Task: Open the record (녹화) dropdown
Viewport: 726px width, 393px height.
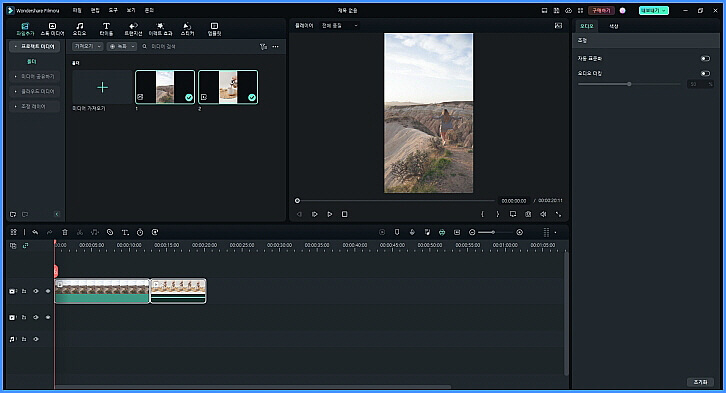Action: [x=121, y=47]
